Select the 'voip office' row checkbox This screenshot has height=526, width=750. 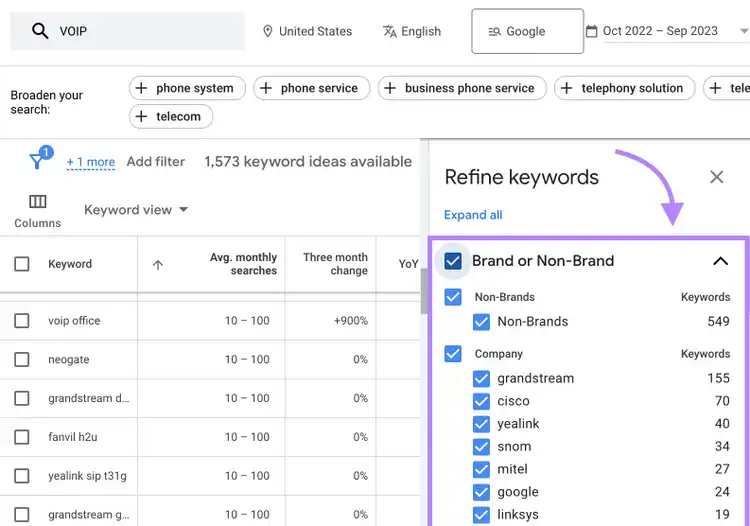[x=22, y=320]
